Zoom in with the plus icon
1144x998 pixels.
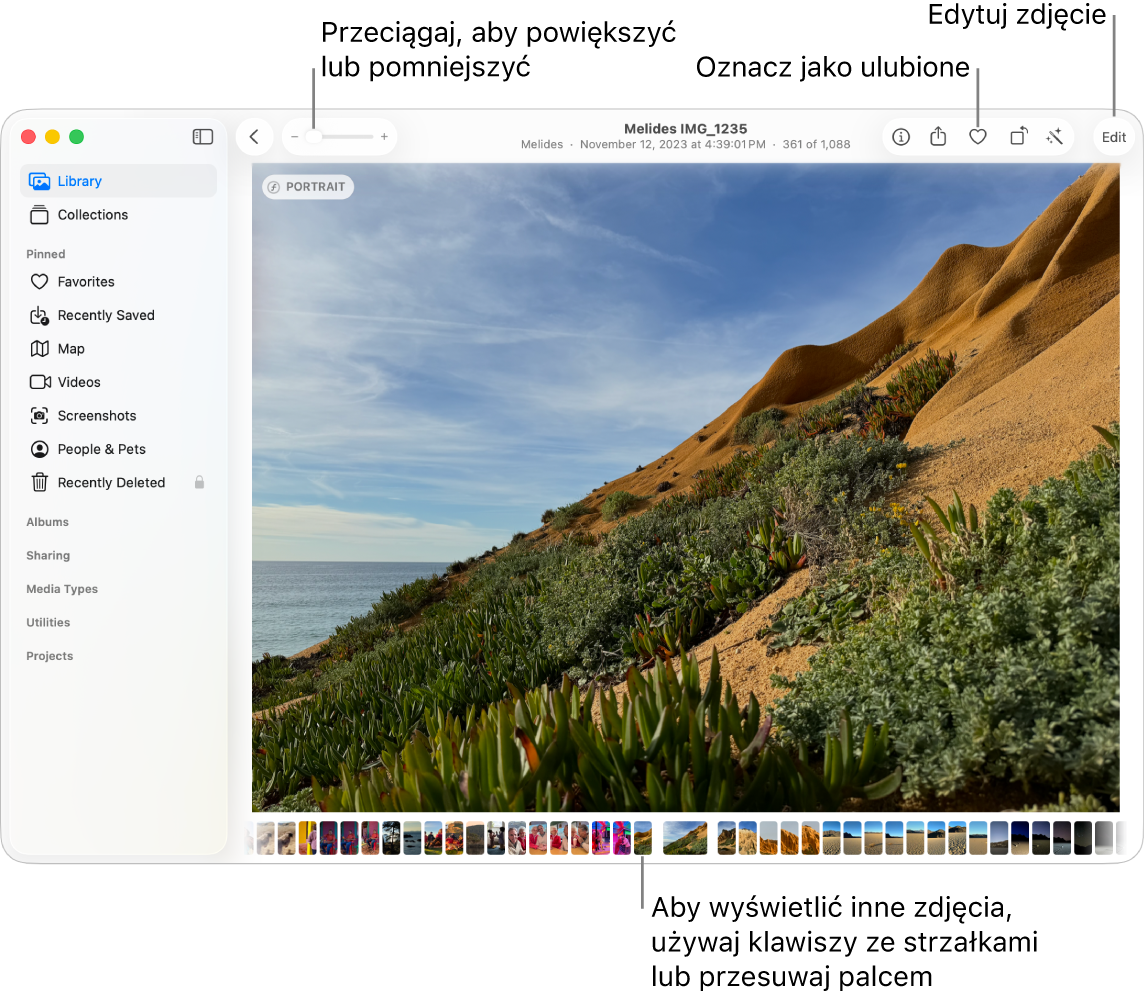pos(384,136)
